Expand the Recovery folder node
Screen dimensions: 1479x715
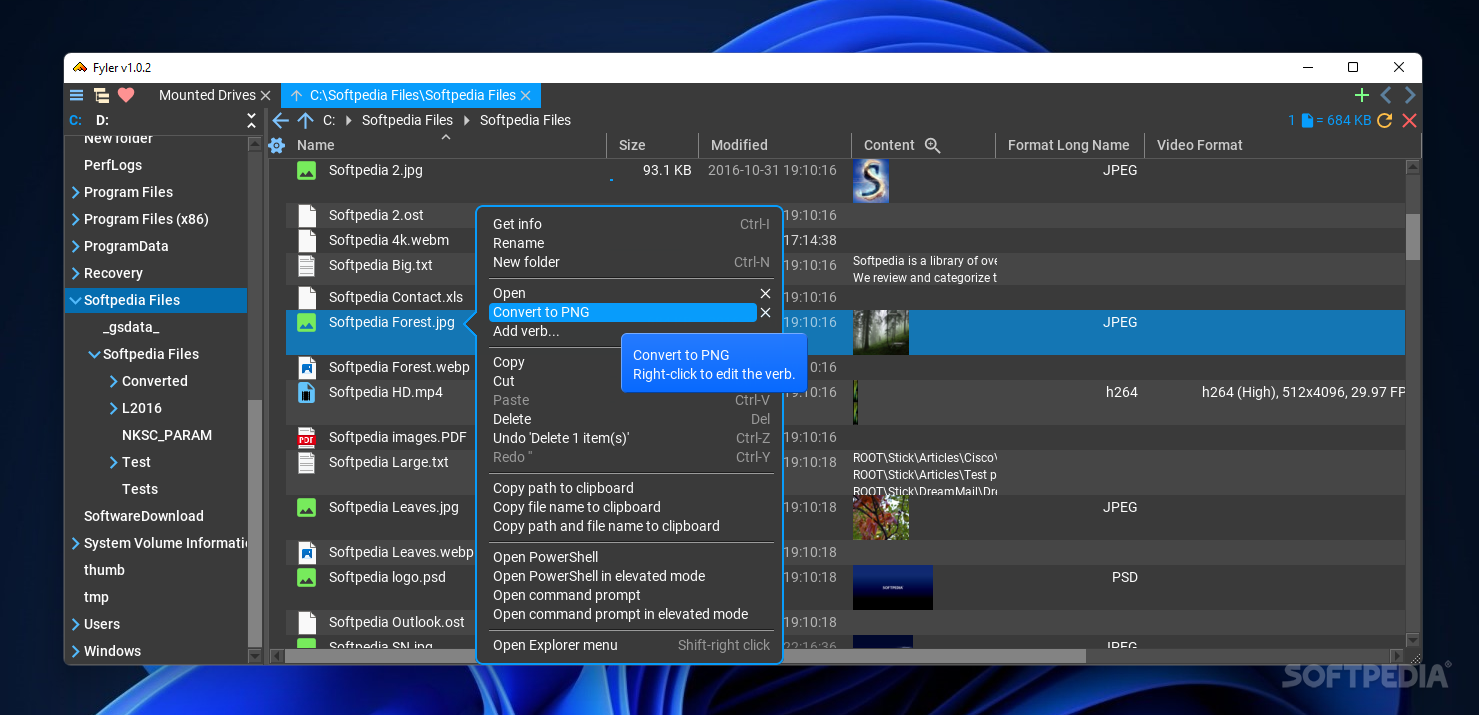(x=76, y=273)
